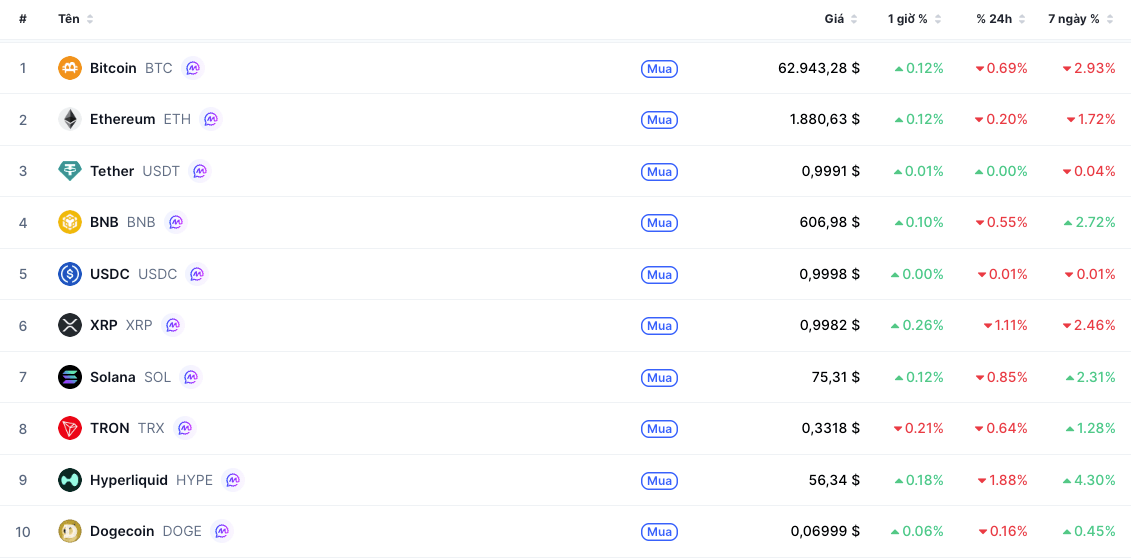Click the Mua button in BNB row
This screenshot has width=1131, height=560.
(x=659, y=223)
